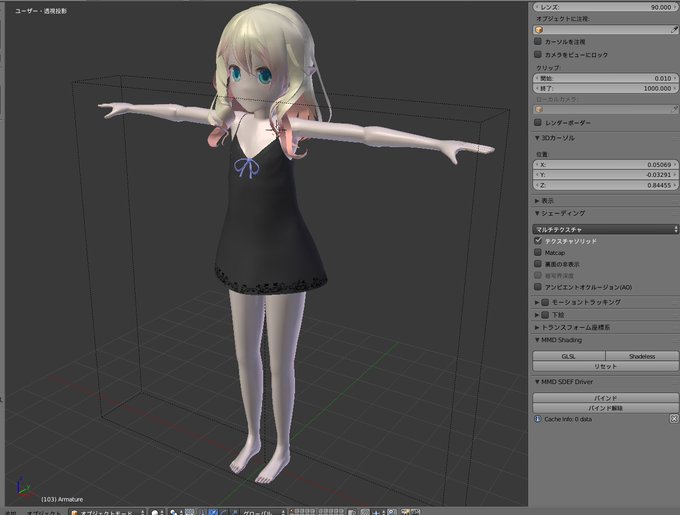
Task: Clear the SDEF cache with the X icon
Action: coord(673,419)
